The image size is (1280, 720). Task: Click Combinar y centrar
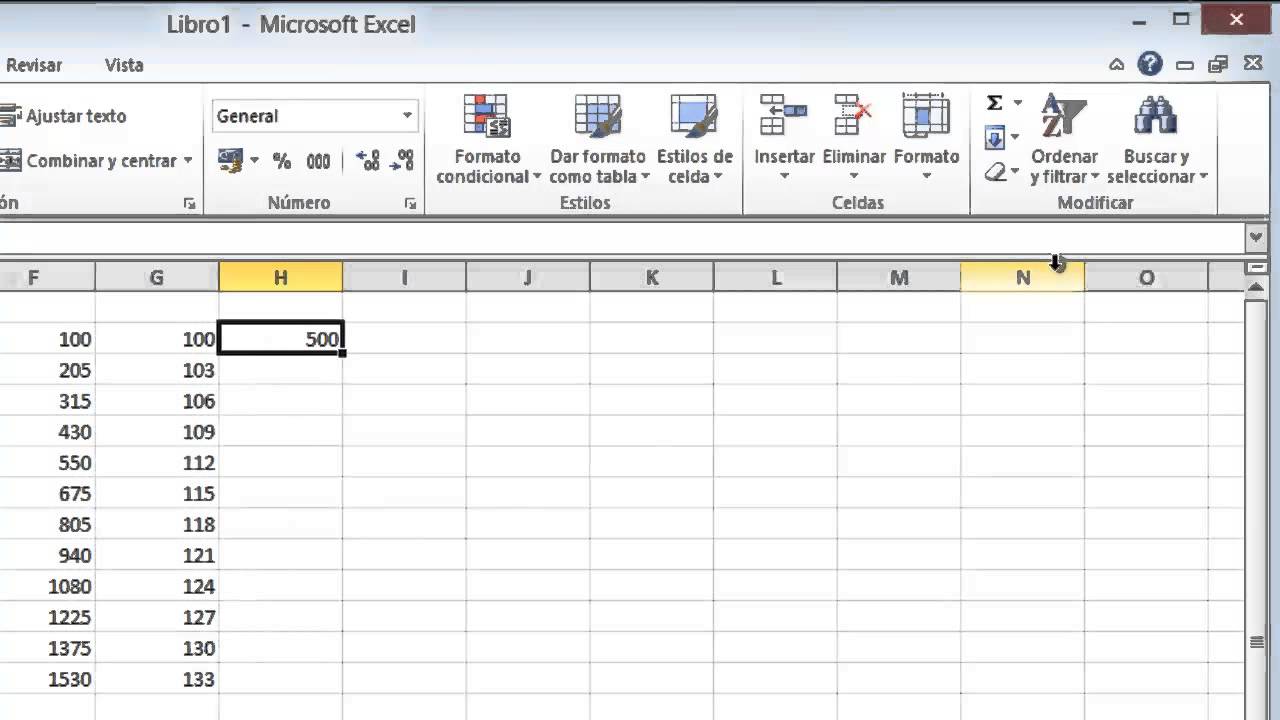90,160
